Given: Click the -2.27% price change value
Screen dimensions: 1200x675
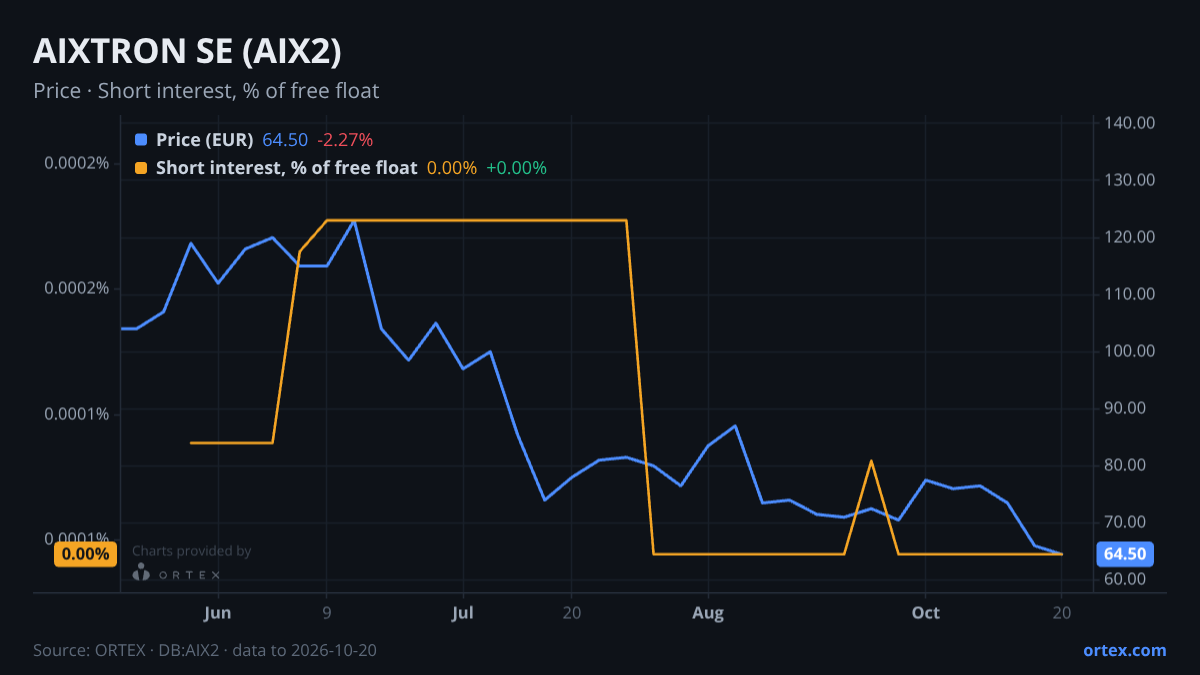Looking at the screenshot, I should click(x=345, y=140).
